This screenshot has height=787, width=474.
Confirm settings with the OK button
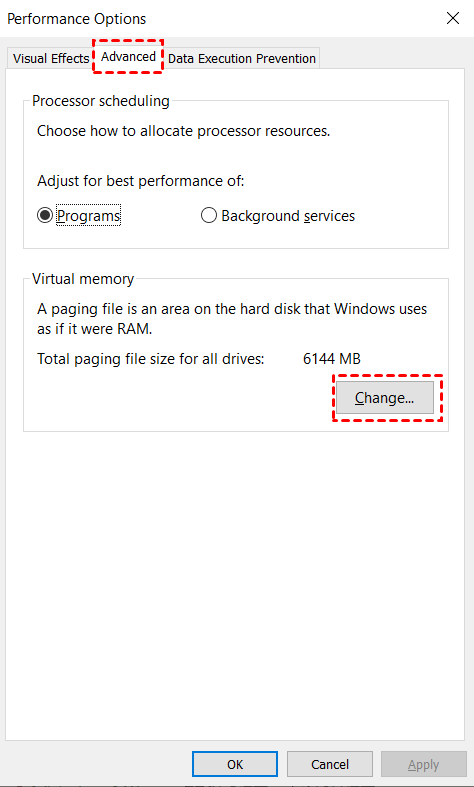[x=235, y=764]
